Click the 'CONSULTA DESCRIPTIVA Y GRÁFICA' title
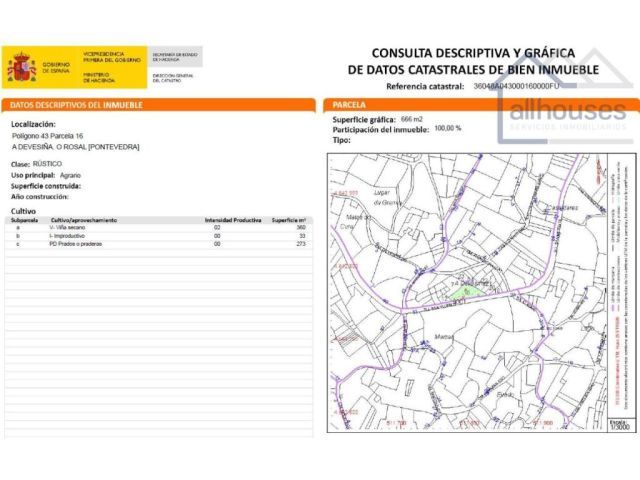 [473, 53]
